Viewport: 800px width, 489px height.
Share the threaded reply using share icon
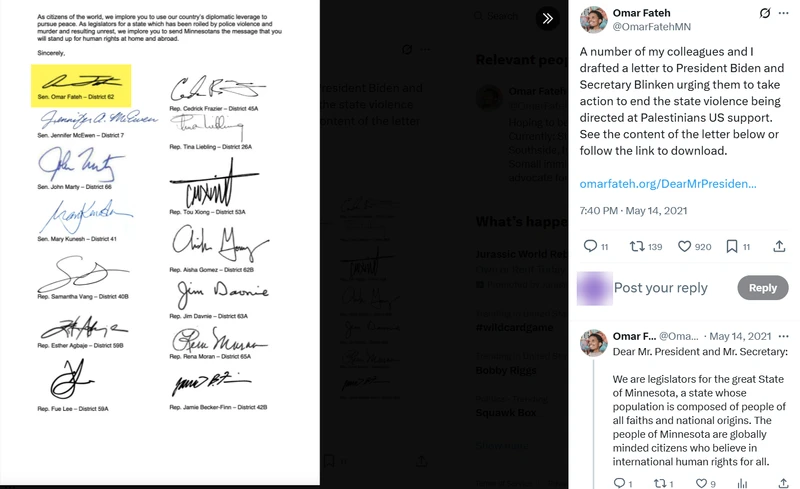pos(783,483)
